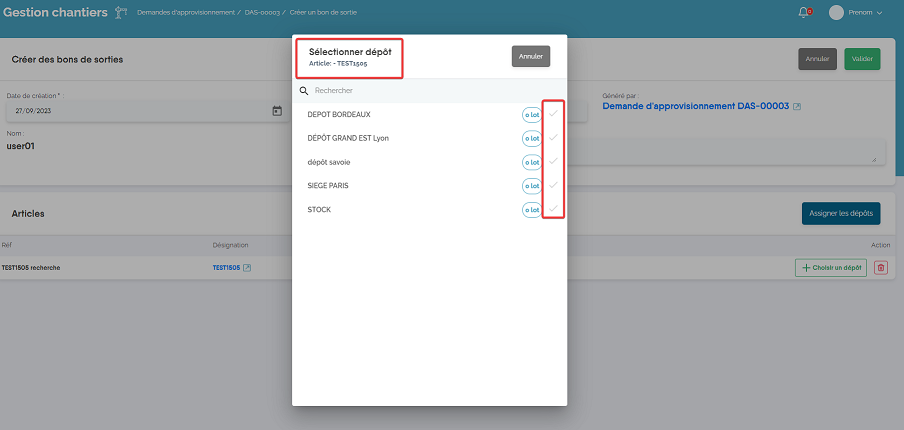Tick the checkmark for SIEGE PARIS
904x430 pixels.
(x=553, y=185)
